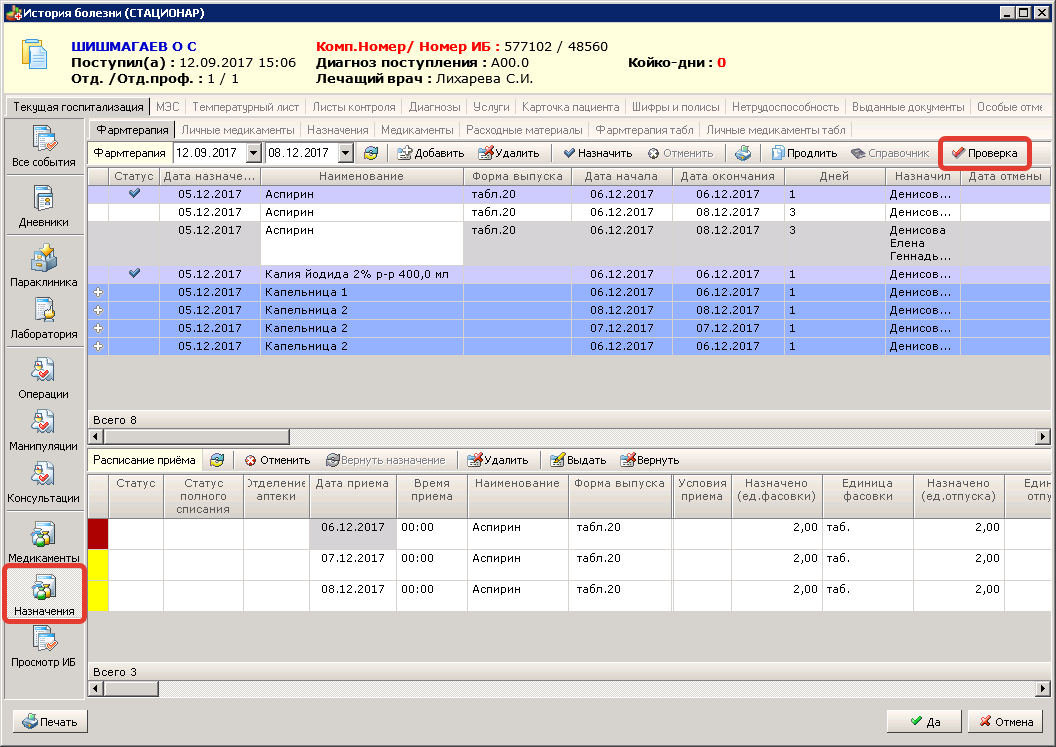The height and width of the screenshot is (747, 1056).
Task: Click the printer icon in Фармтерапия toolbar
Action: 743,153
